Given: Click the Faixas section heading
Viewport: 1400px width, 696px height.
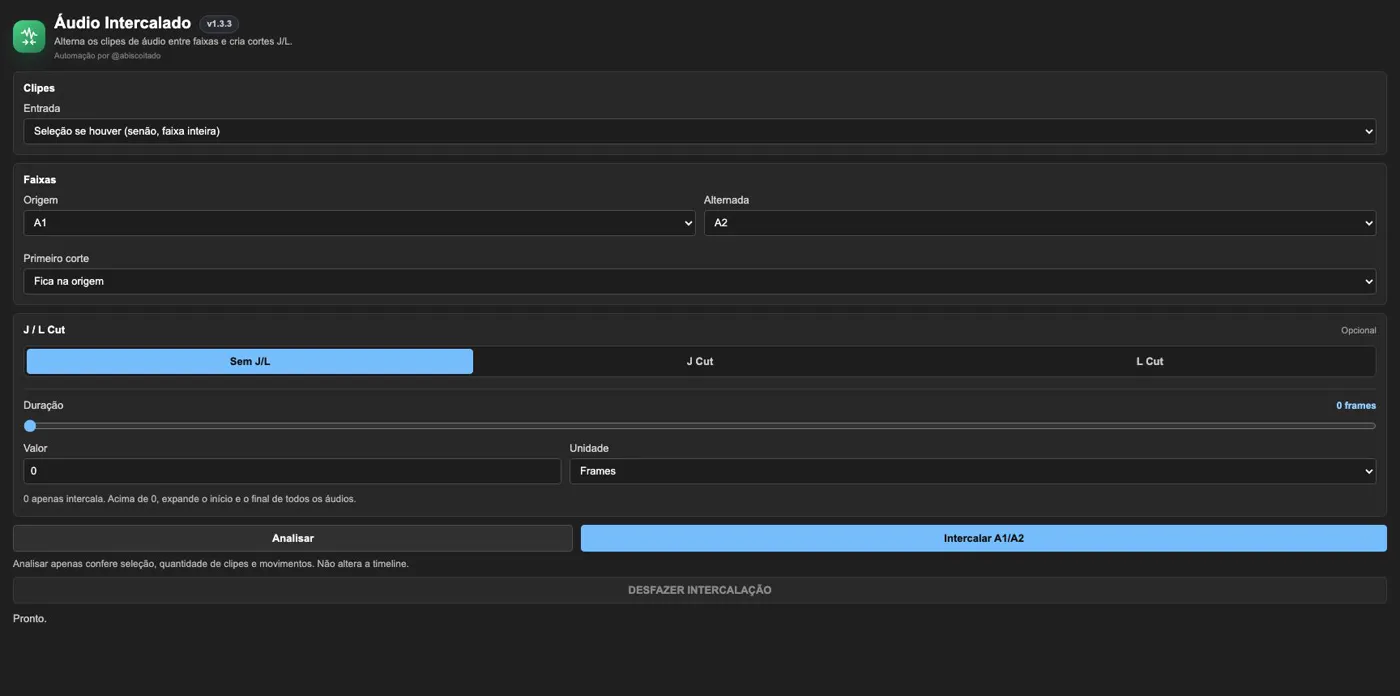Looking at the screenshot, I should coord(40,180).
